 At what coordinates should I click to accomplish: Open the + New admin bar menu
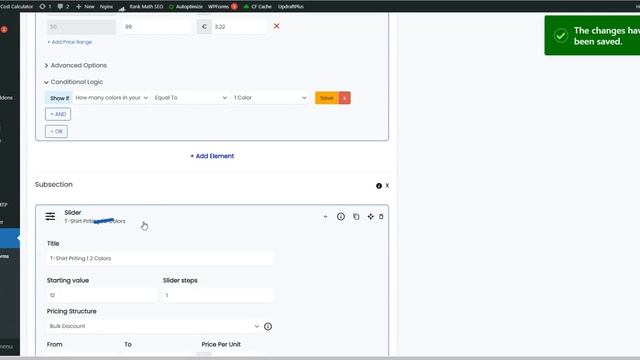pos(85,7)
